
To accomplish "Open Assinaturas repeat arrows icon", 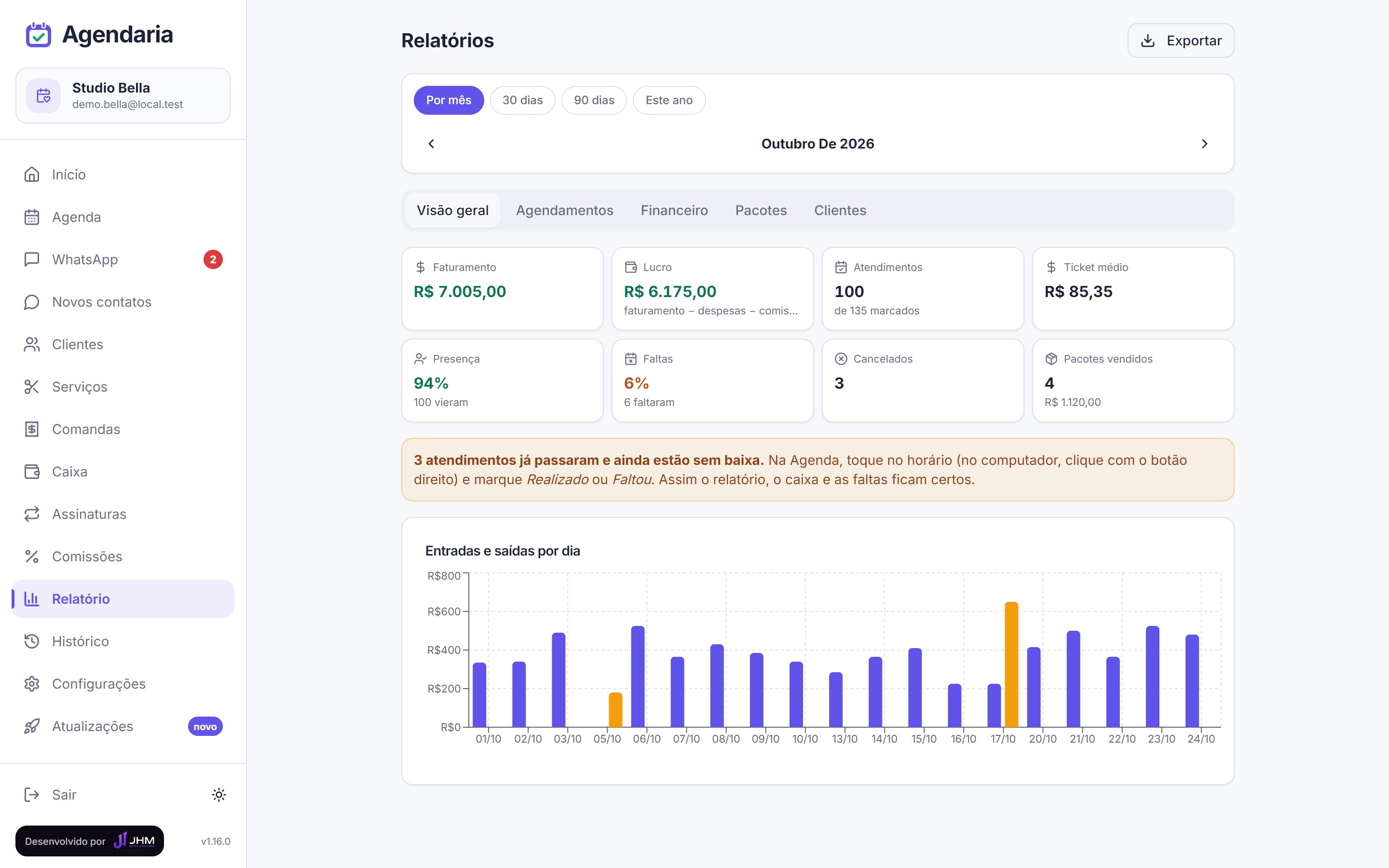I will point(31,515).
